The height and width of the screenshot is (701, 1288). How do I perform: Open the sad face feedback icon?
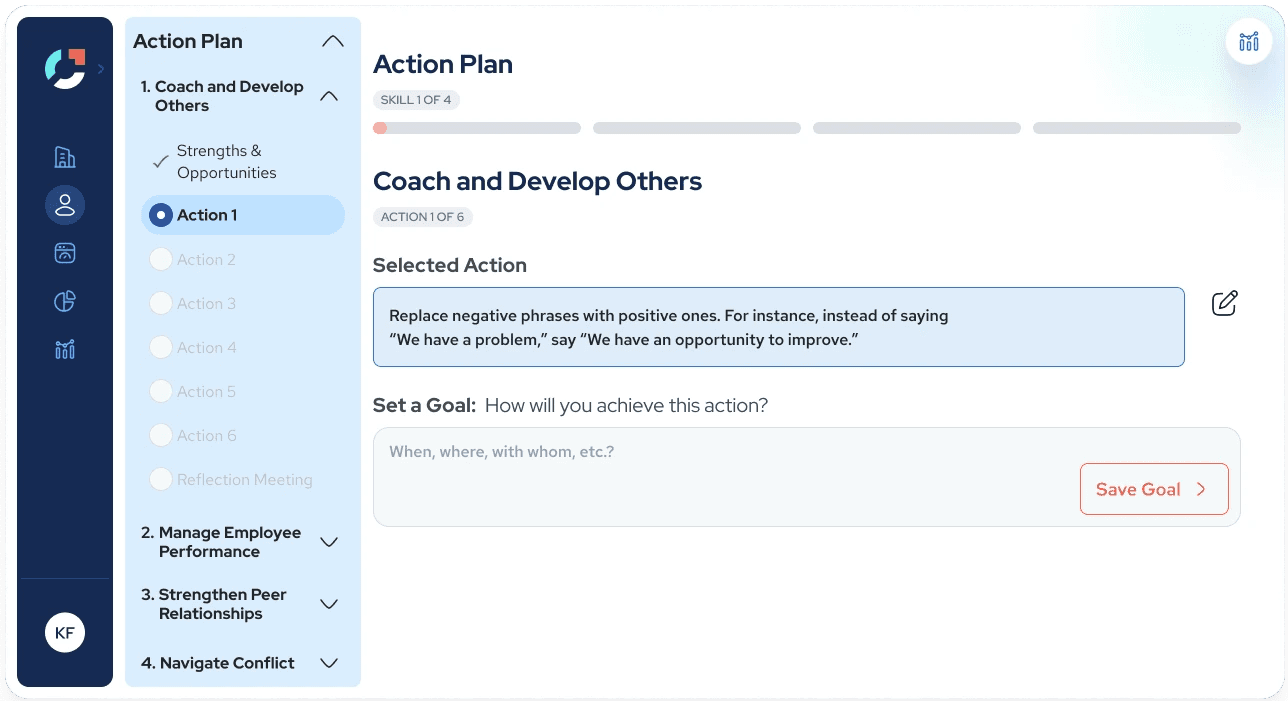tap(65, 253)
